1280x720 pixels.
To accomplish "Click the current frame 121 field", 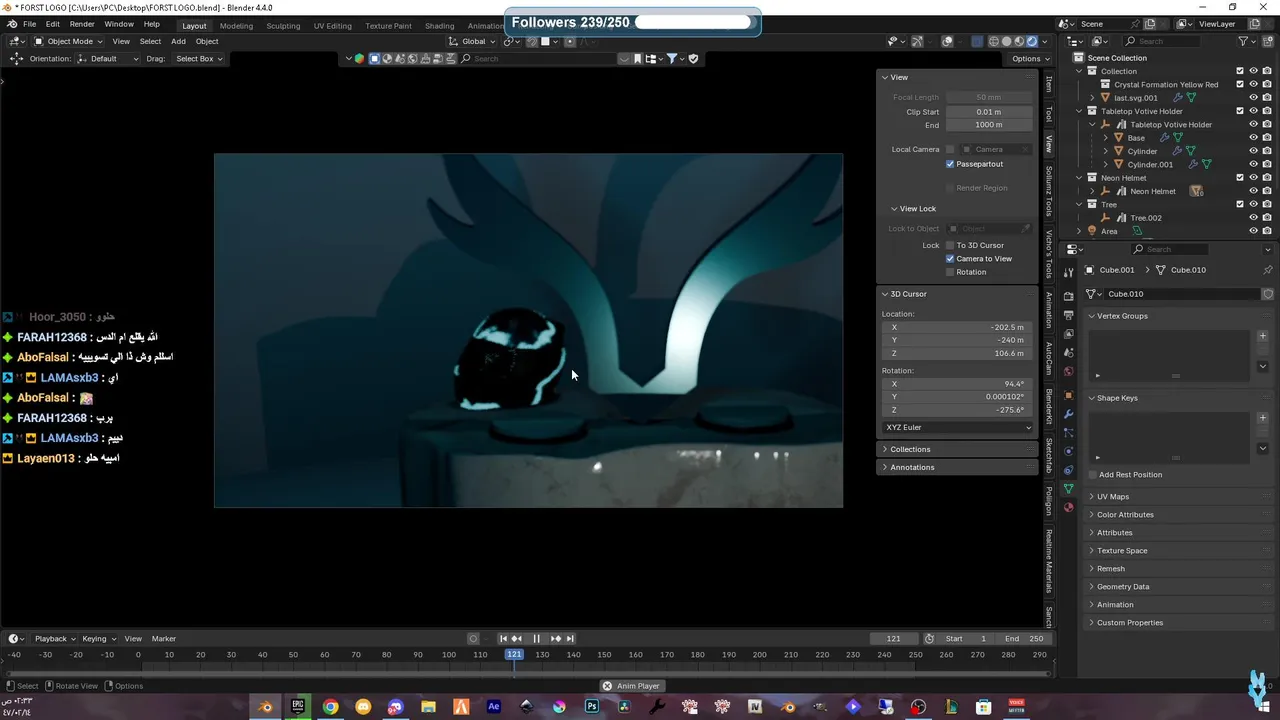I will (893, 639).
